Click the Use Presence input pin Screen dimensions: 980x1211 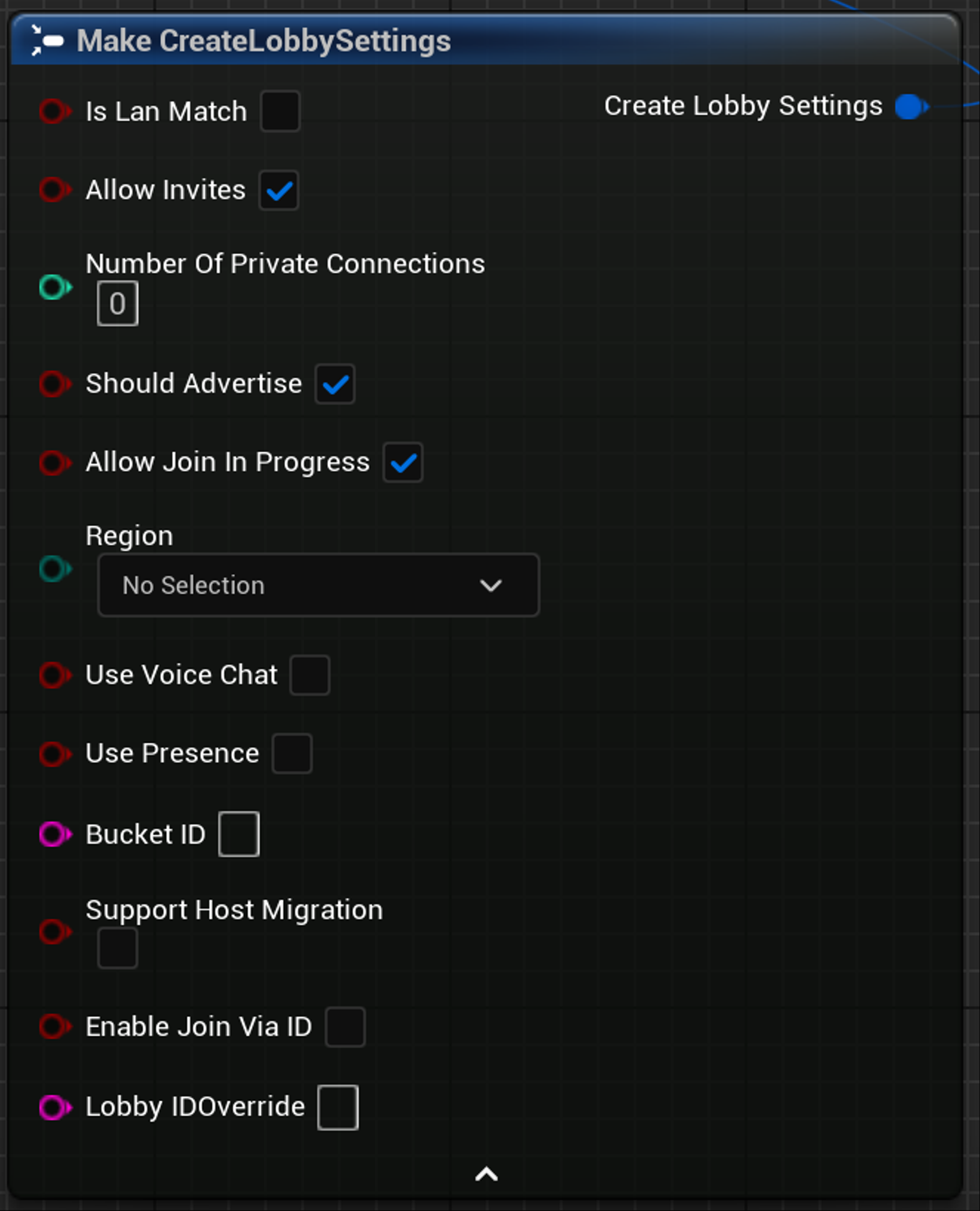click(55, 753)
